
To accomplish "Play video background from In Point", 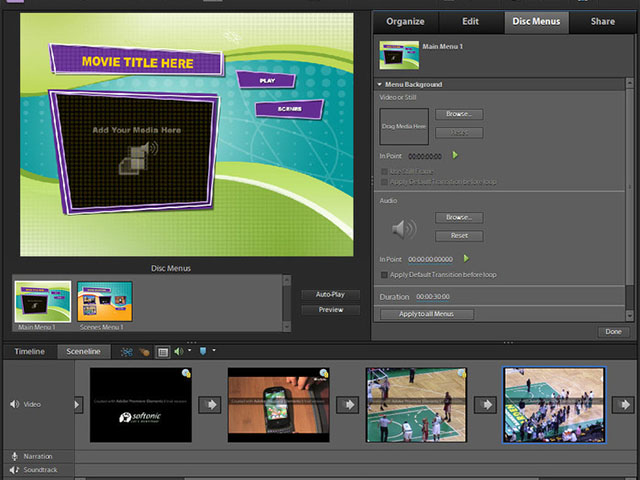I will [455, 155].
